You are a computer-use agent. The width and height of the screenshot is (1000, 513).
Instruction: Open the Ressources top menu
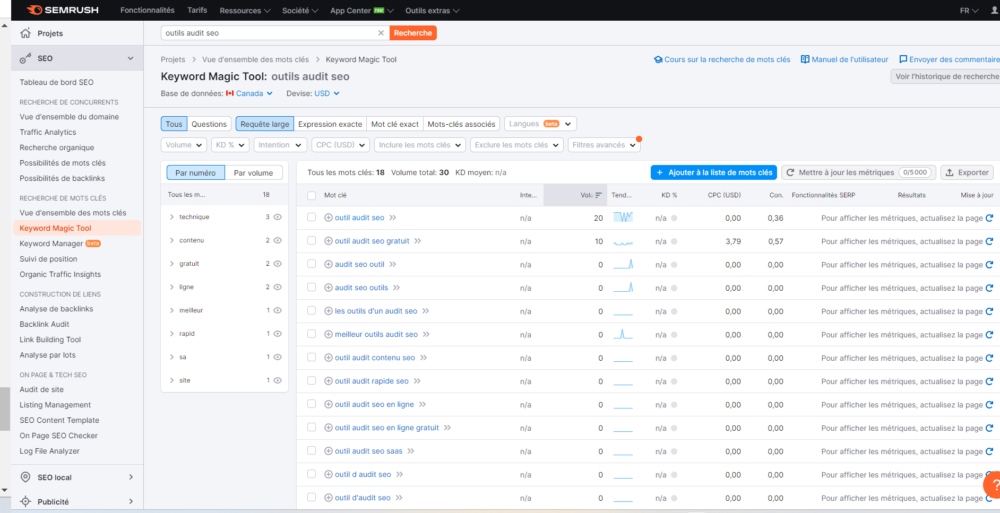(245, 11)
